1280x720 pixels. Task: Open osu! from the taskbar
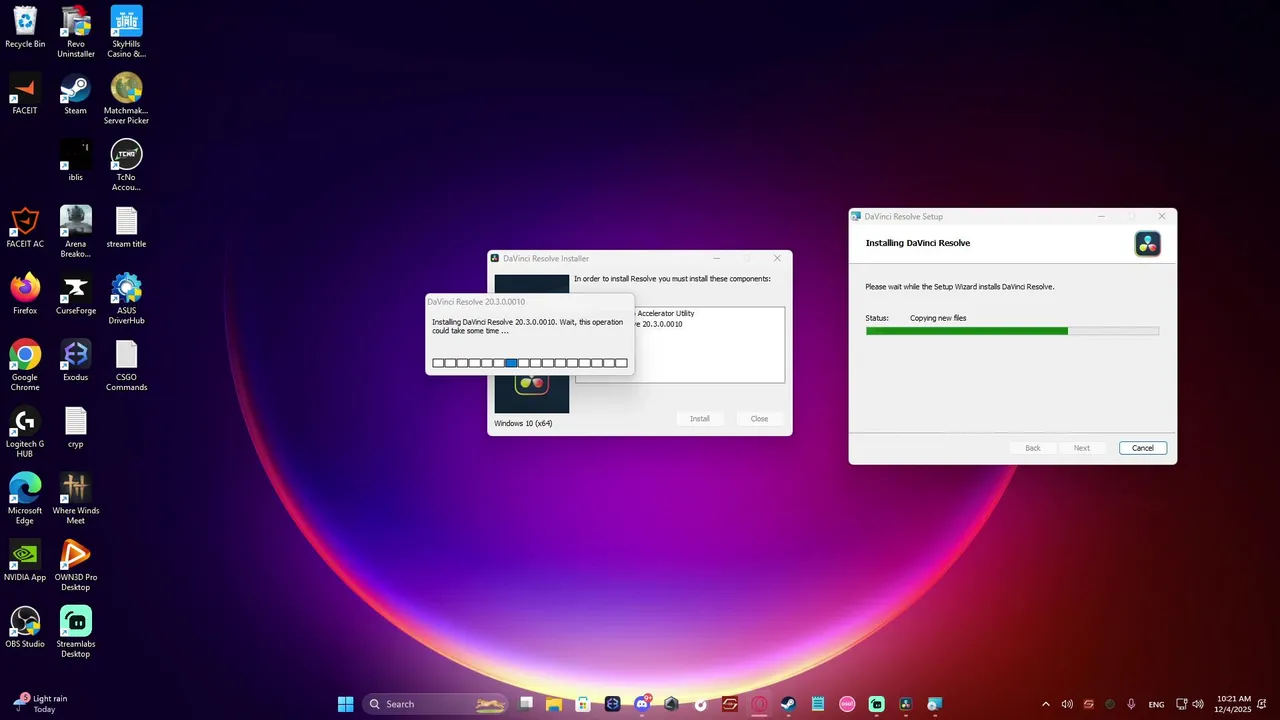pyautogui.click(x=847, y=704)
